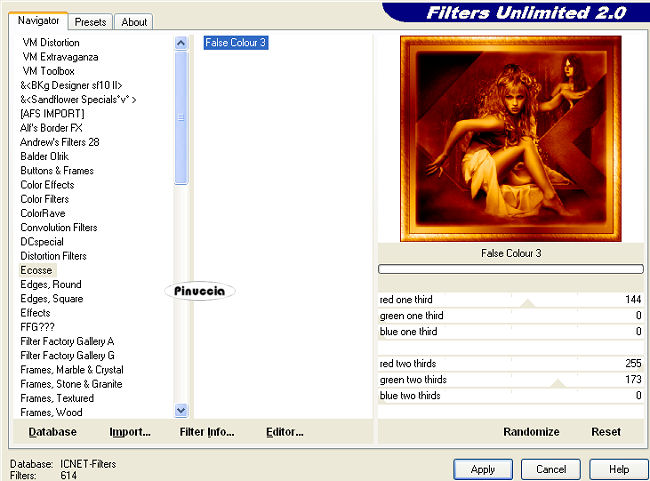The height and width of the screenshot is (481, 650).
Task: Open the Editor... dialog
Action: (285, 432)
